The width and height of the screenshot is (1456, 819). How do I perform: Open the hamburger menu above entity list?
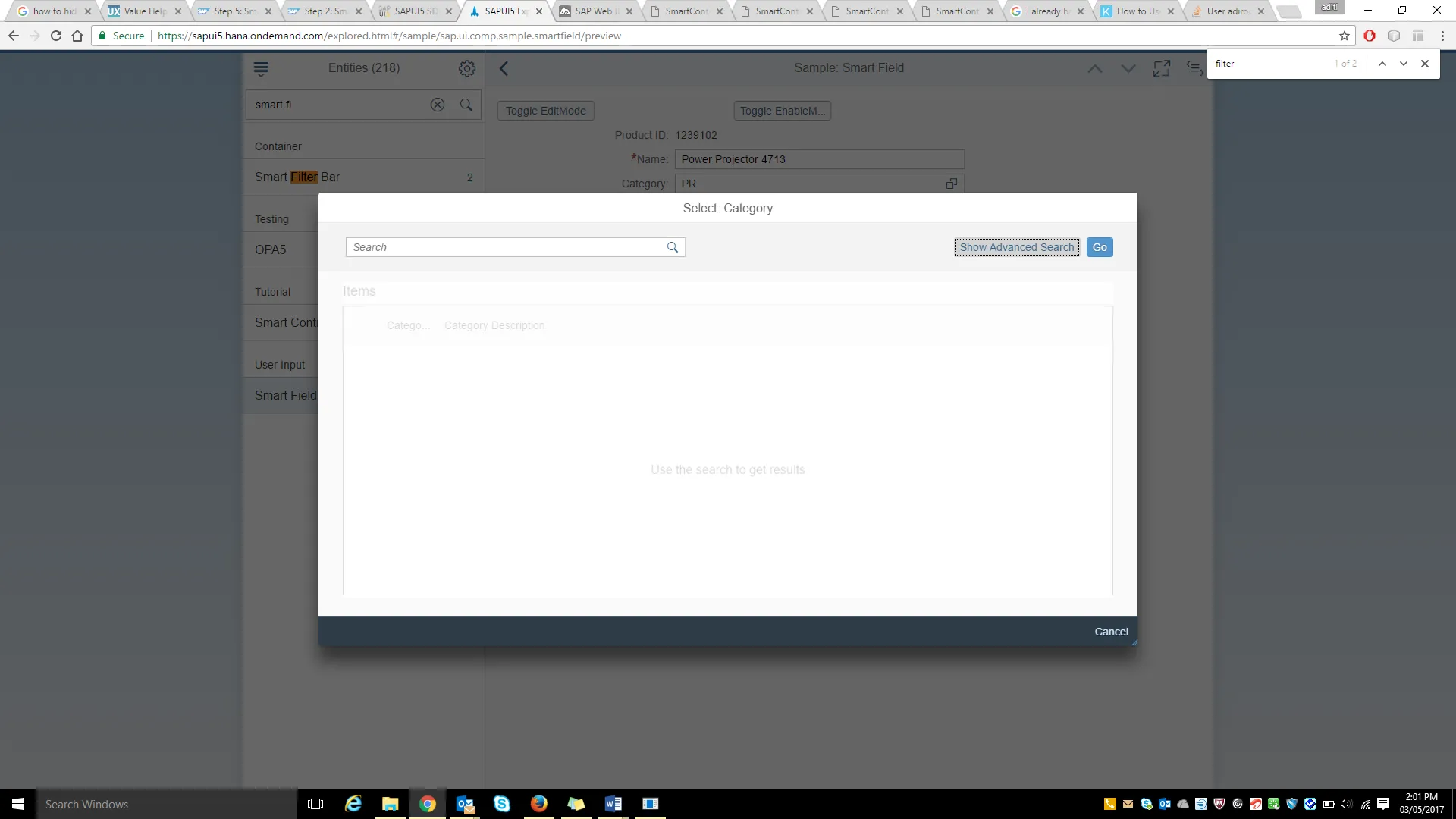261,68
